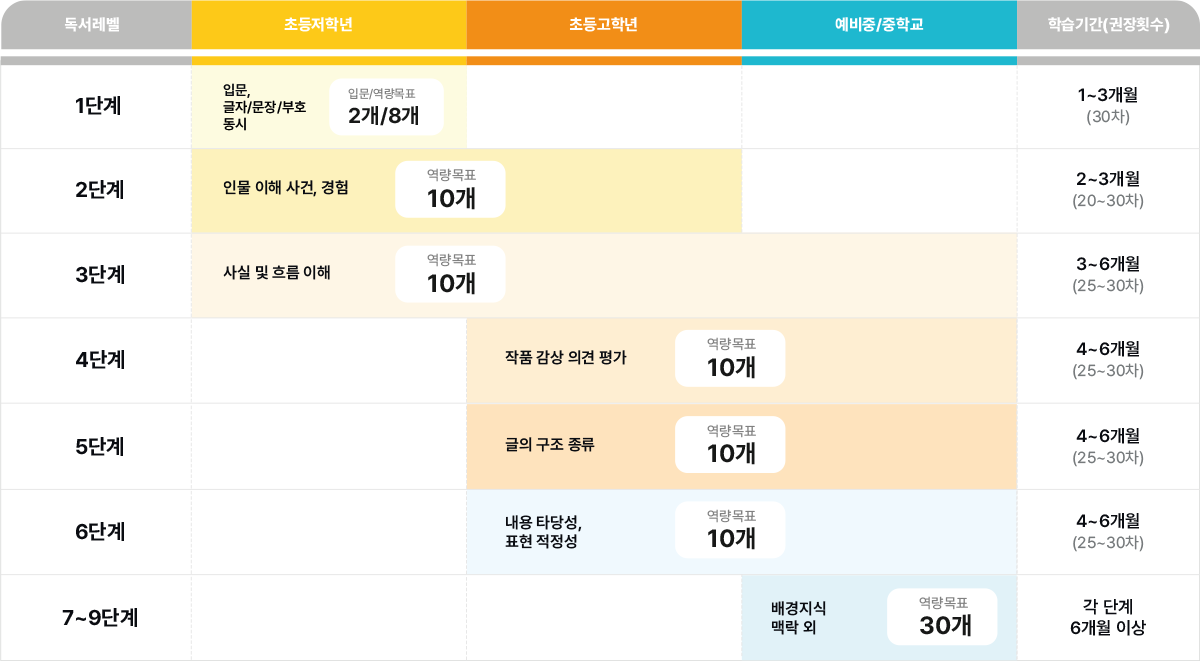Click the 역량목표 10개 badge beside 인물 이해
This screenshot has width=1200, height=661.
point(450,188)
